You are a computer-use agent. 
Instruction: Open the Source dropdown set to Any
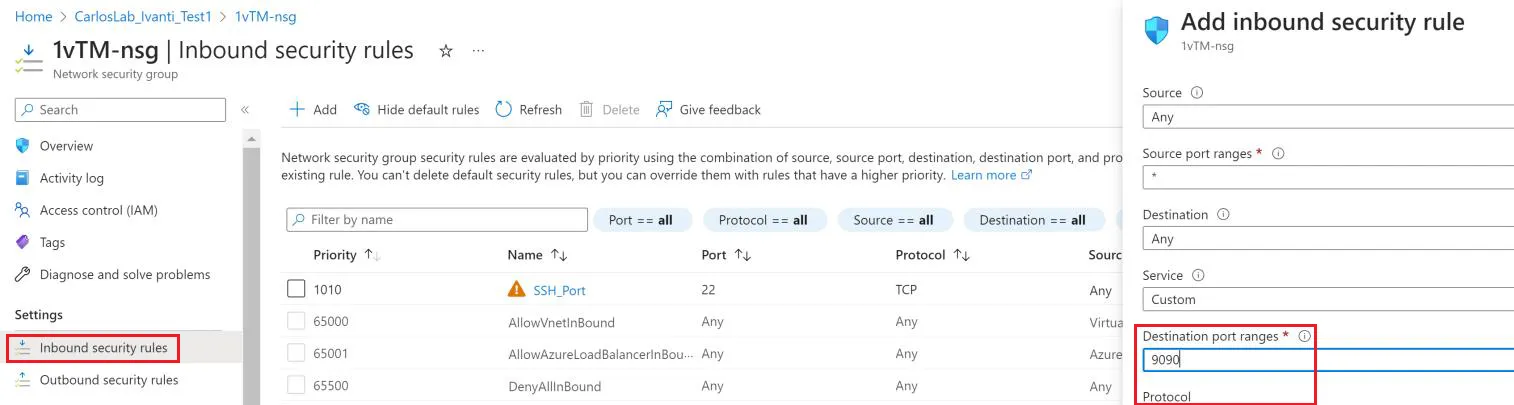(x=1328, y=117)
